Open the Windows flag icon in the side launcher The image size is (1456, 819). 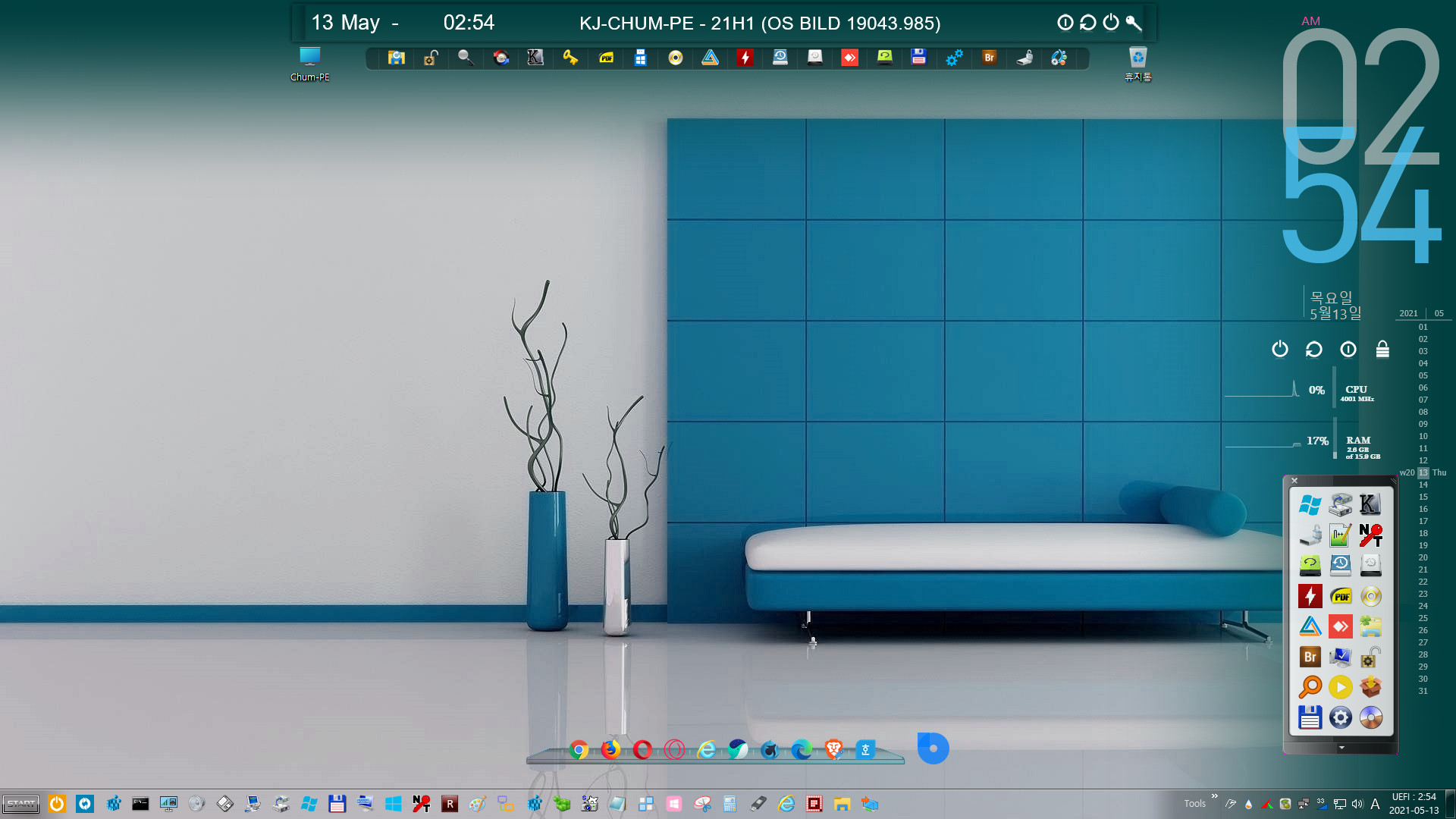point(1310,505)
